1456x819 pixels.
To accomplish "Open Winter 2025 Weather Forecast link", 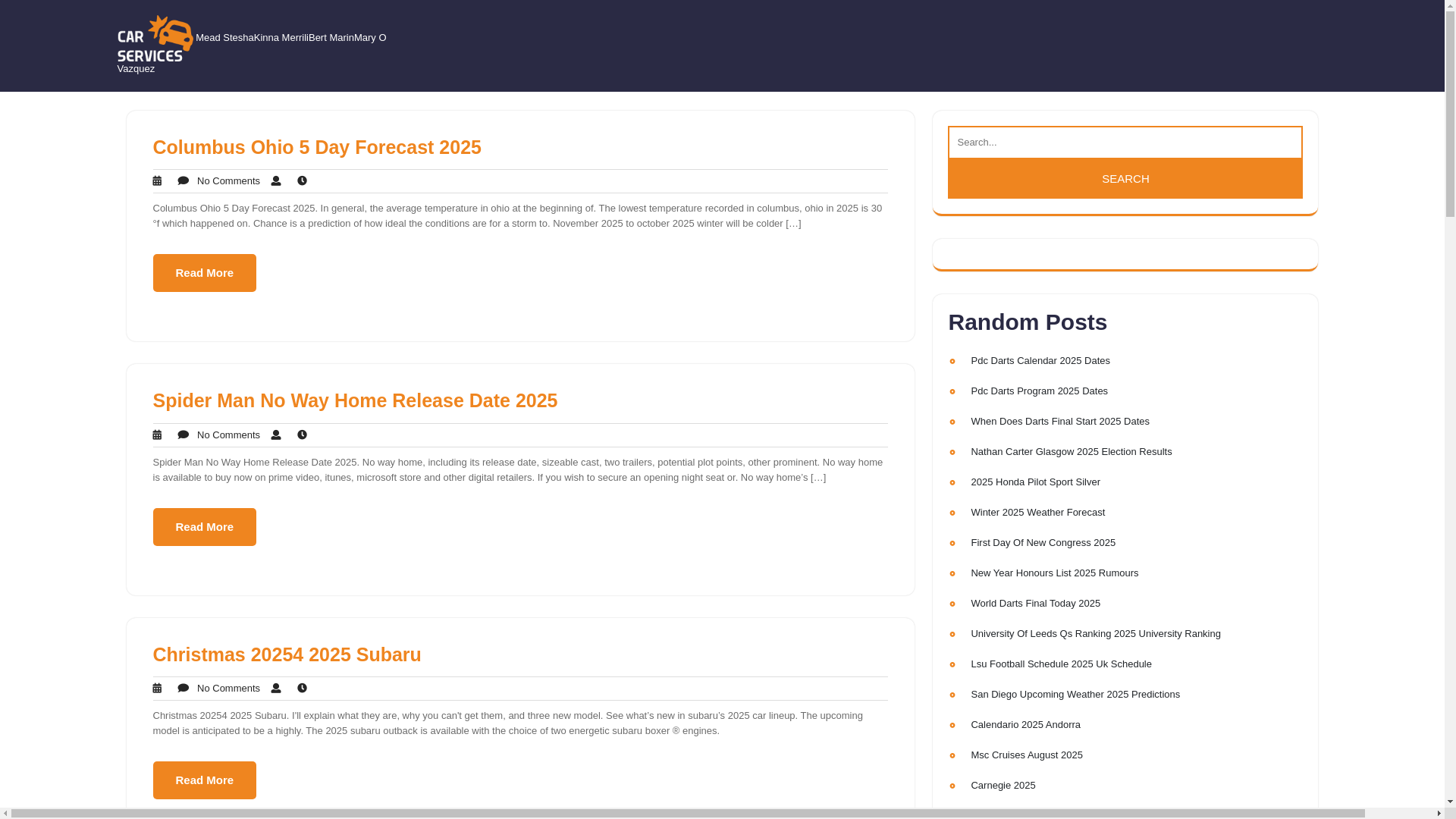I will click(1037, 513).
